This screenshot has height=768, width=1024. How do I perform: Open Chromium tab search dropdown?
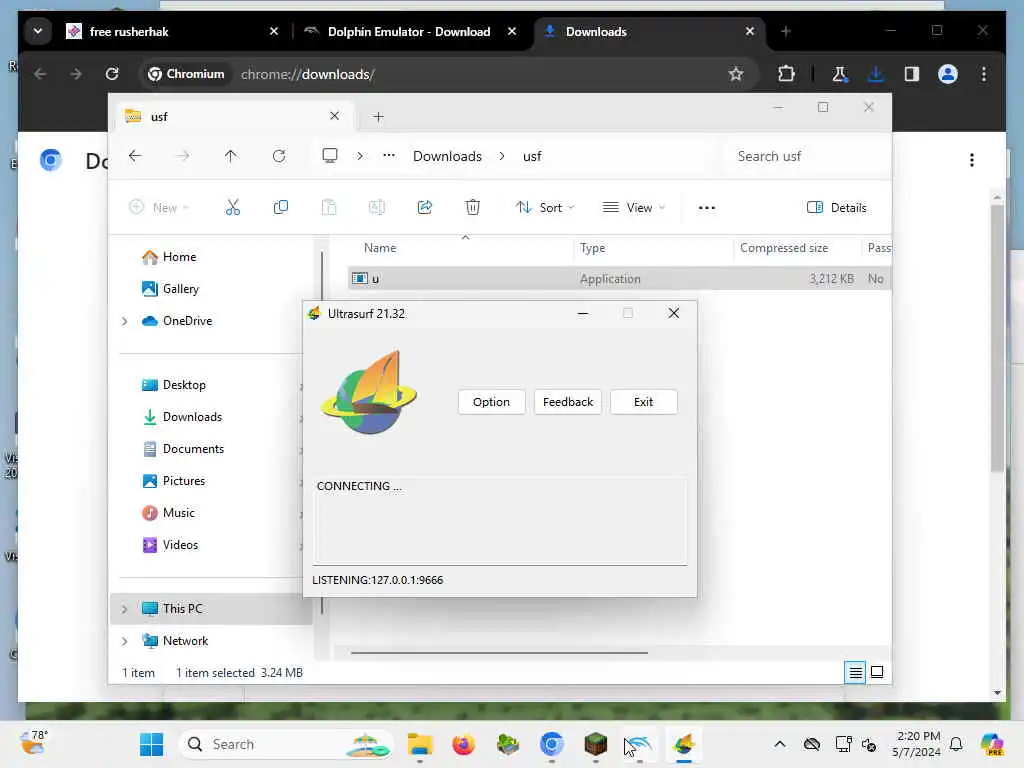tap(38, 31)
